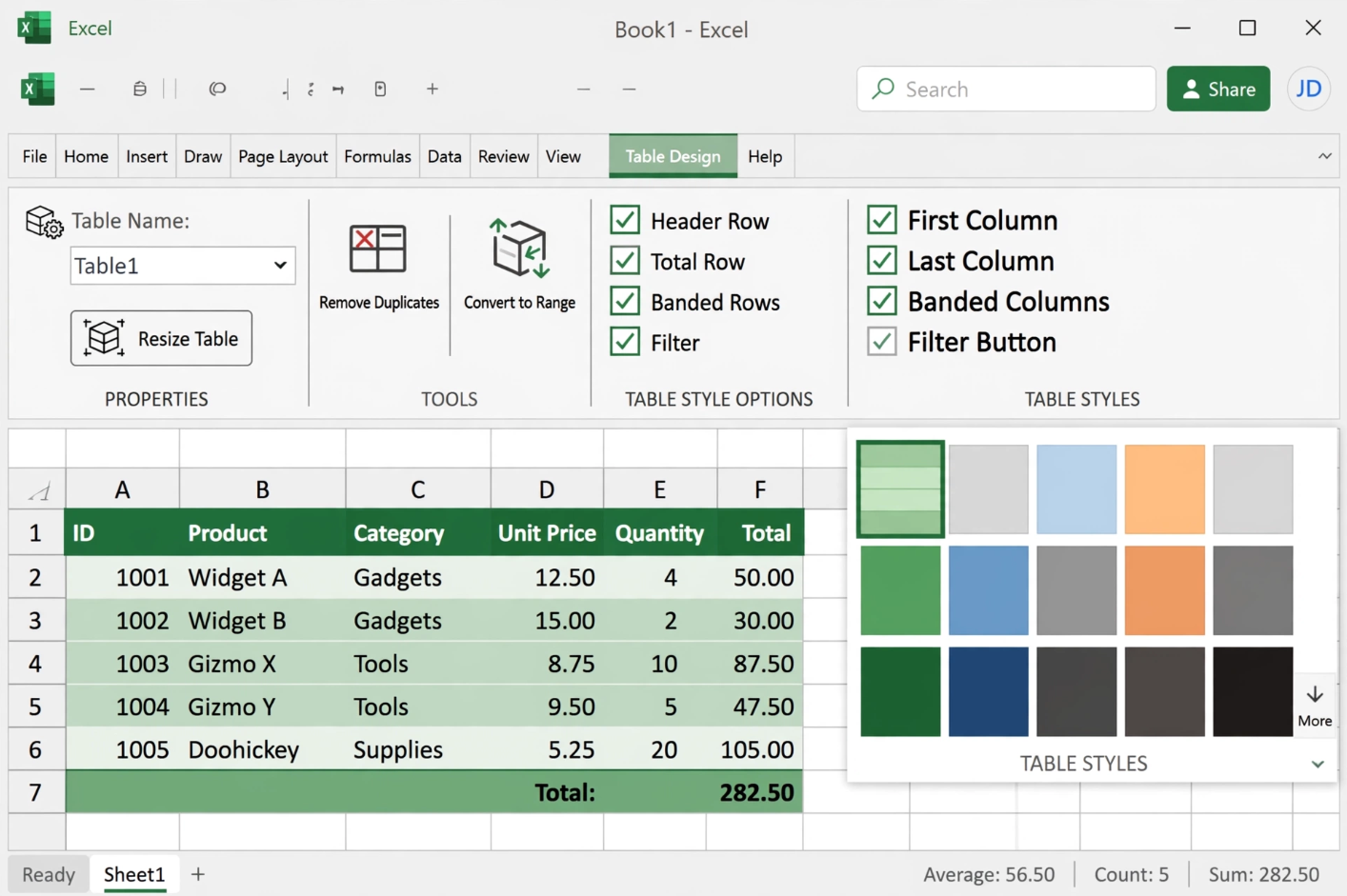Click Count: 5 in the status bar

pos(1131,874)
